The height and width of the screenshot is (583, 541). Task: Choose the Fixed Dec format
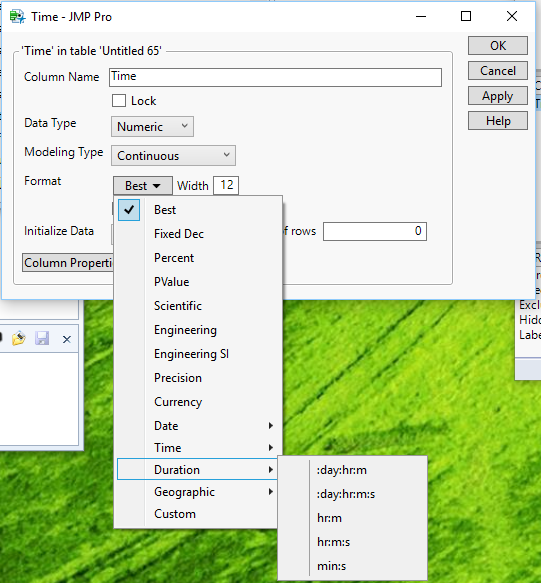coord(179,234)
